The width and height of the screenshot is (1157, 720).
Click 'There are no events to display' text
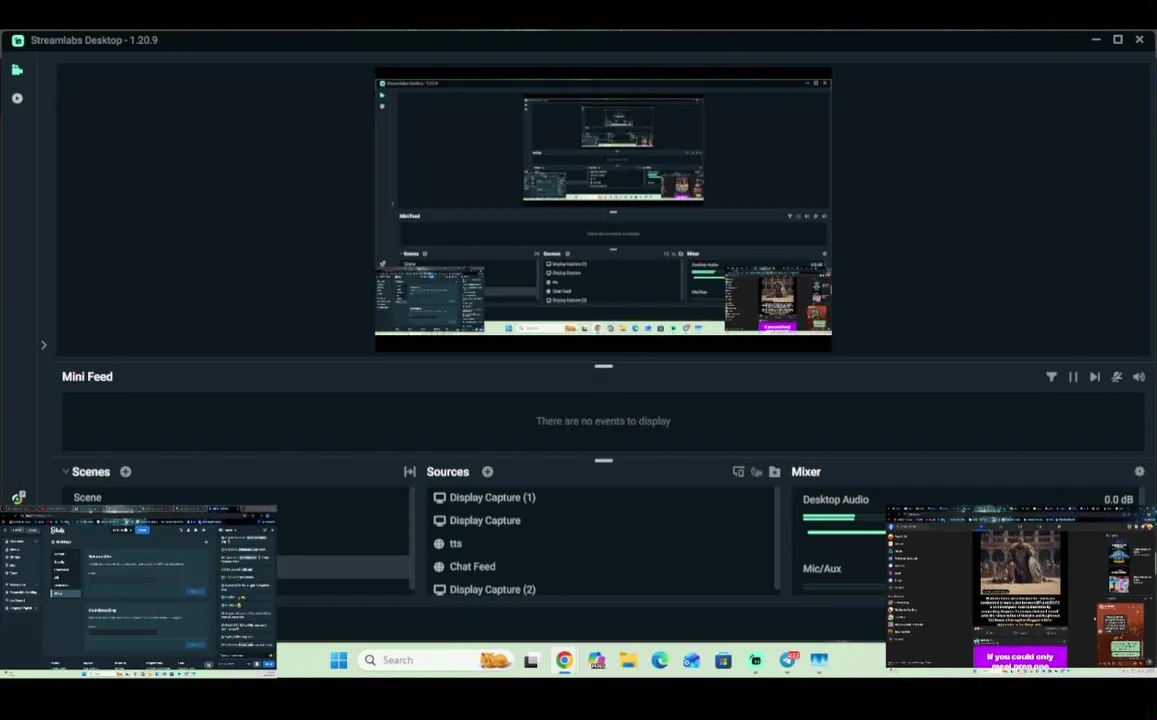tap(603, 421)
